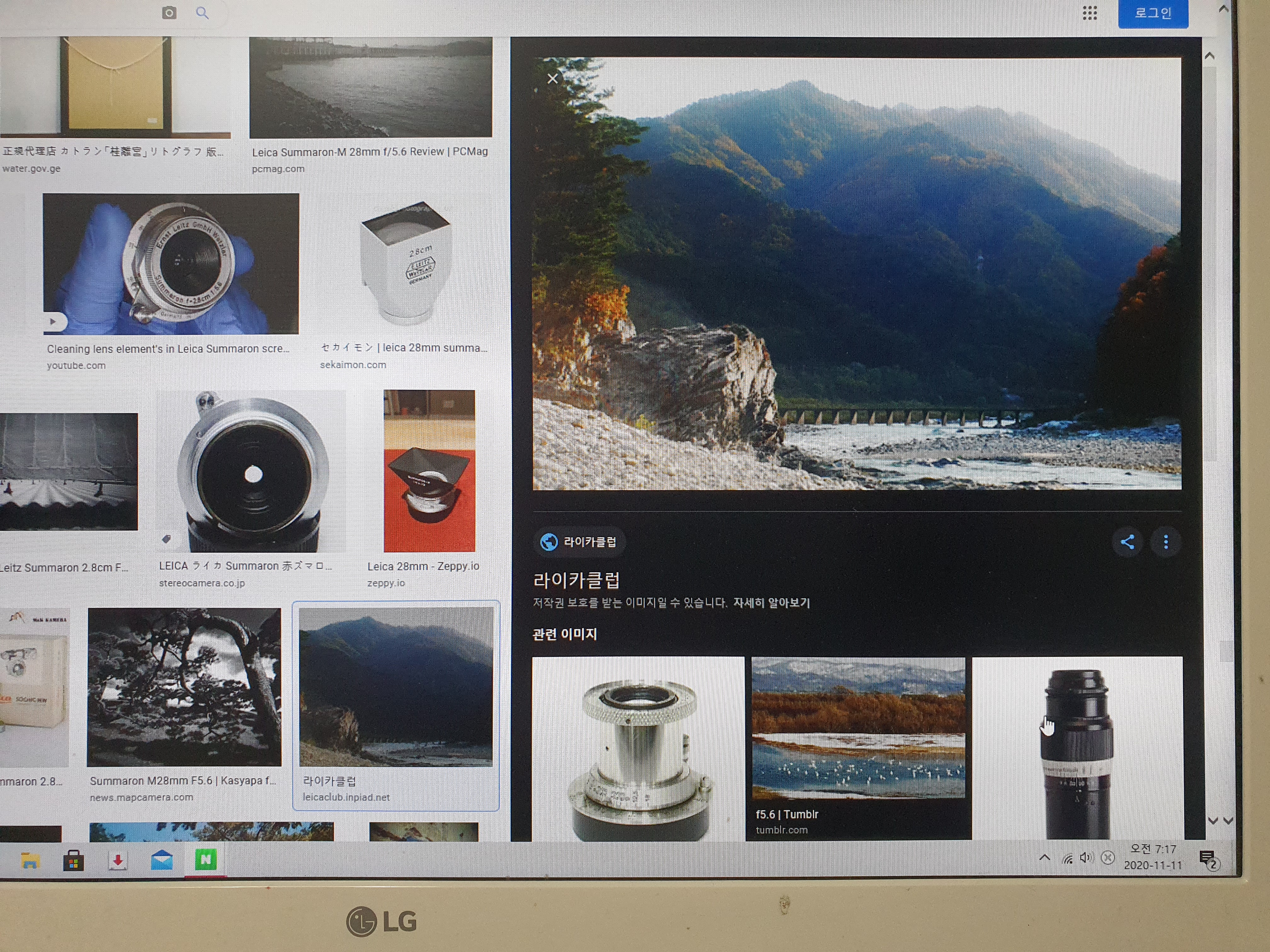Open the large mountain river preview image
This screenshot has width=1270, height=952.
(857, 274)
